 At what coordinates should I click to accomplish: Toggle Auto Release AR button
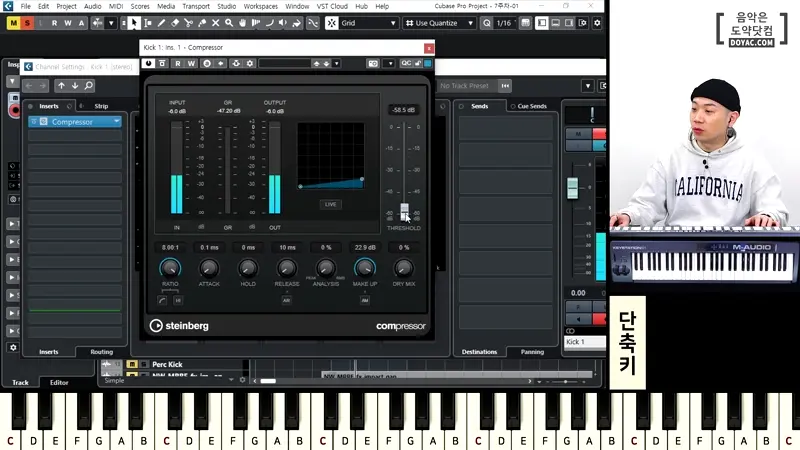click(x=286, y=301)
